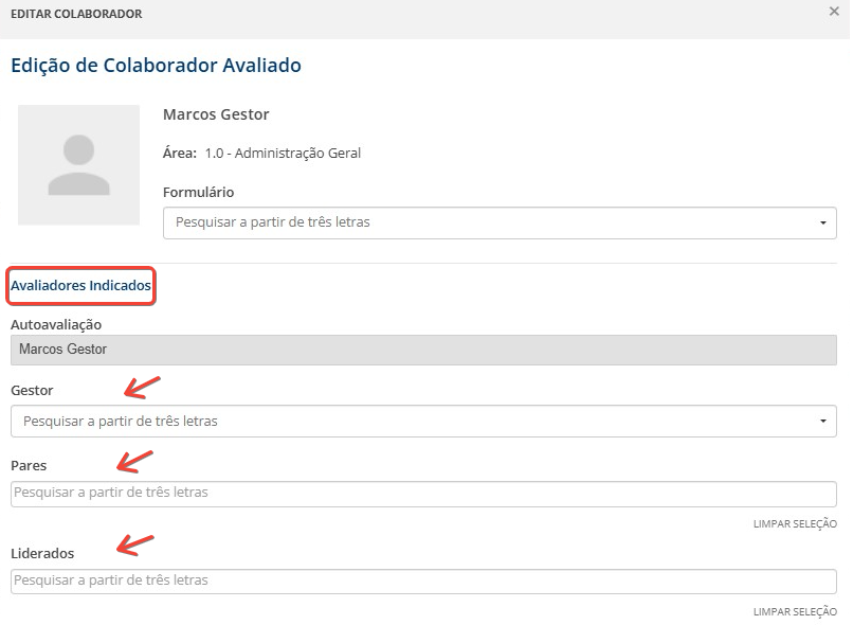Close the Editar Colaborador dialog

pos(834,12)
